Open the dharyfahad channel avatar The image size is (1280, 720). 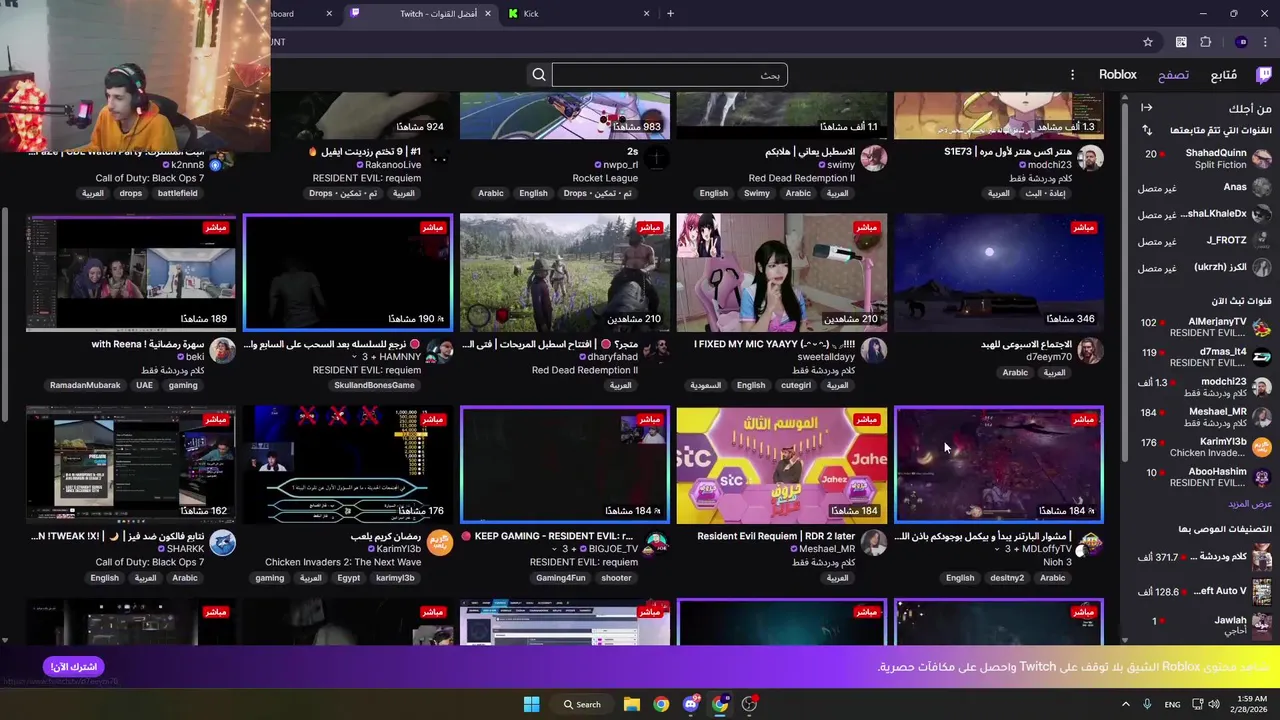tap(657, 350)
